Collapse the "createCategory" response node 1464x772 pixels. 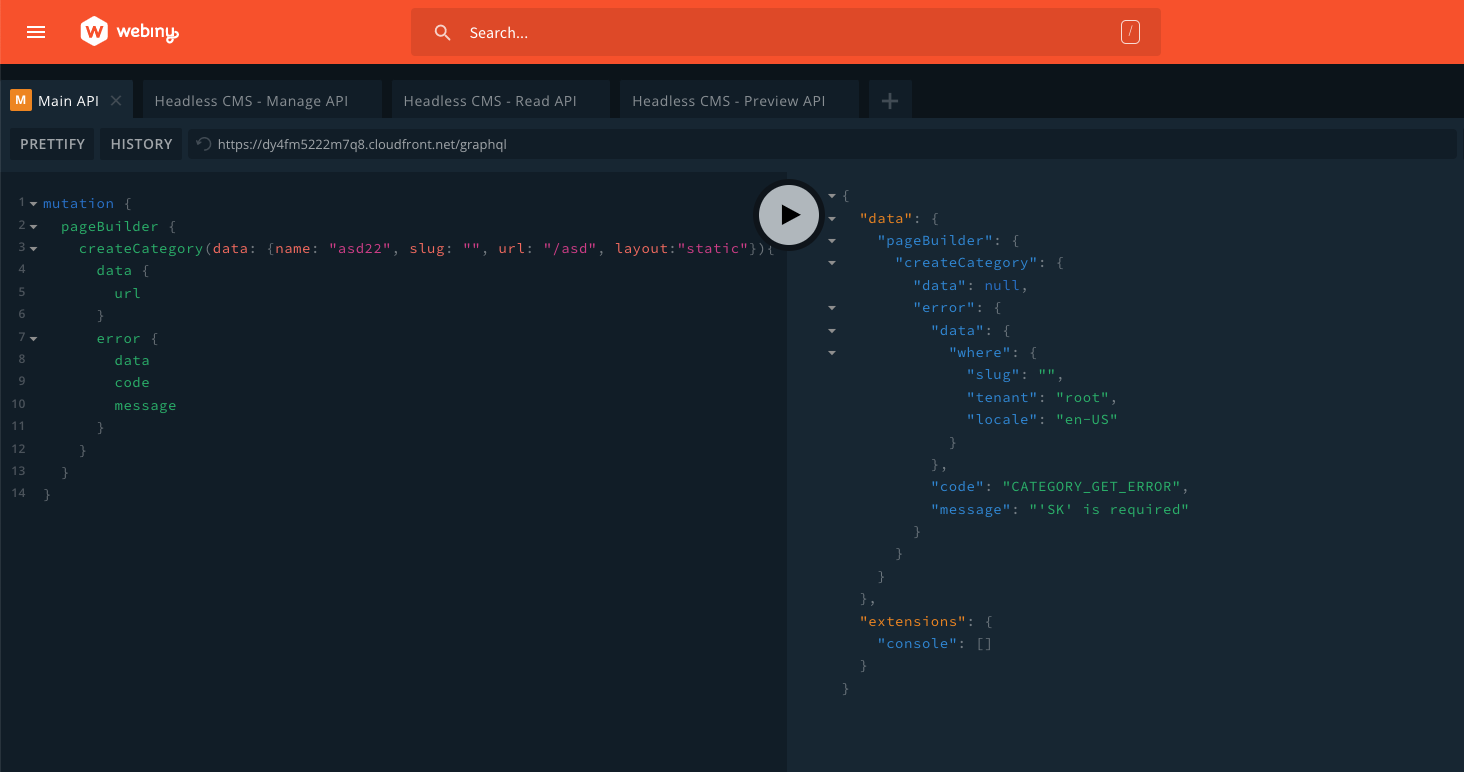pyautogui.click(x=832, y=263)
